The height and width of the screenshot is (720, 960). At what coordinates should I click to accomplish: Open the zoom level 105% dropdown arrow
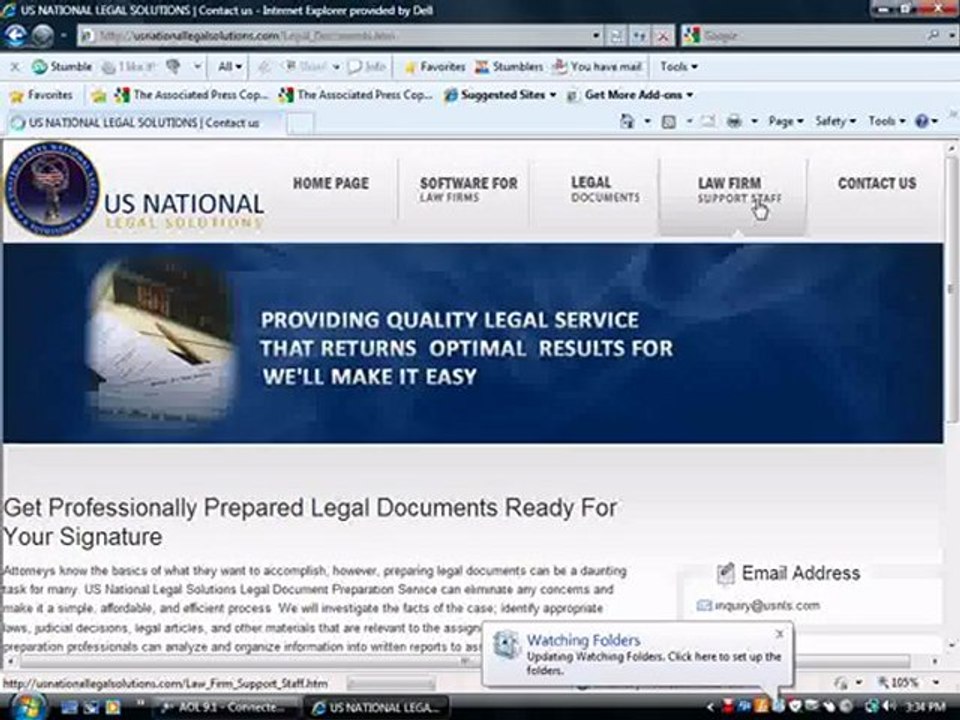point(936,681)
